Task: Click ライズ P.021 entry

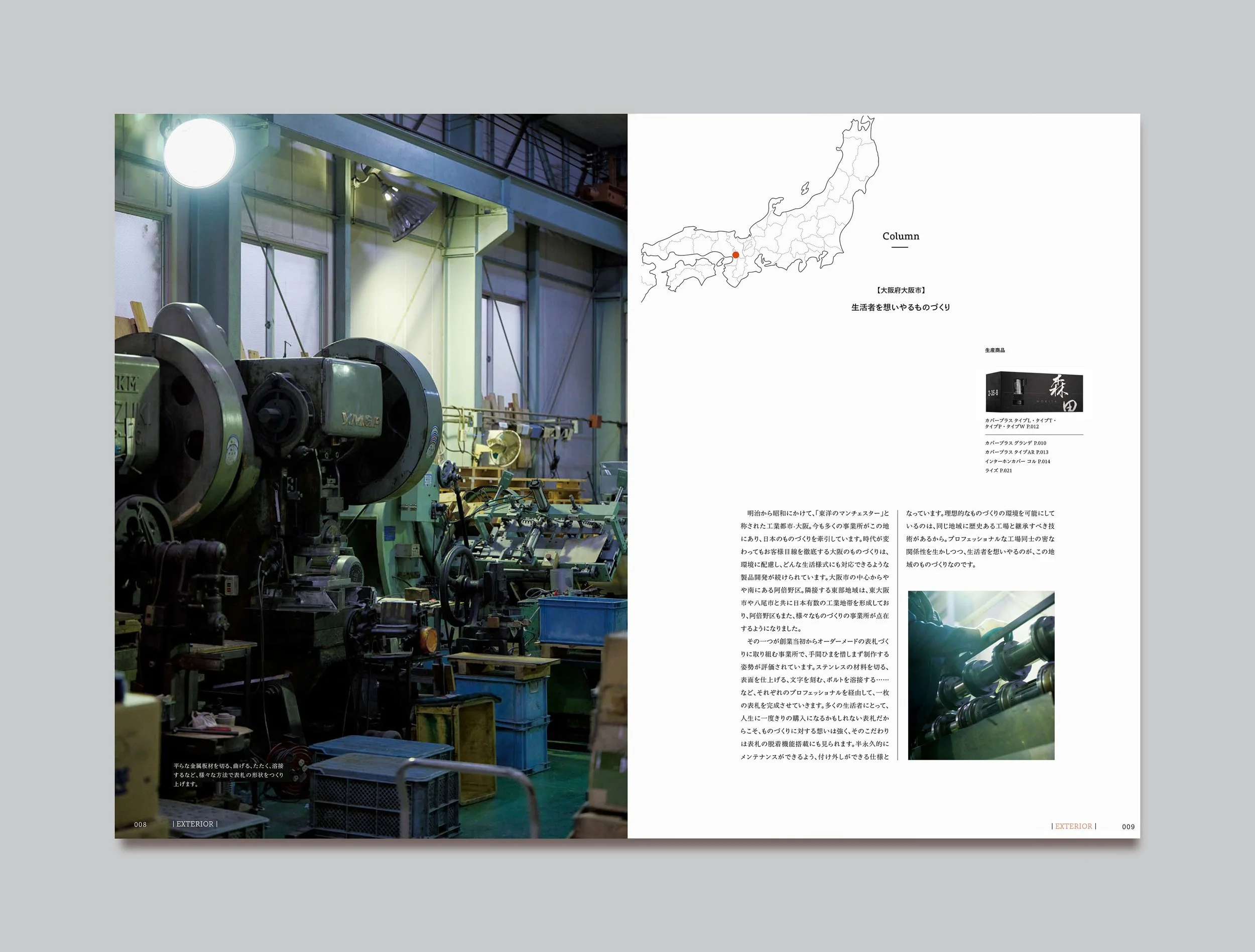Action: click(998, 470)
